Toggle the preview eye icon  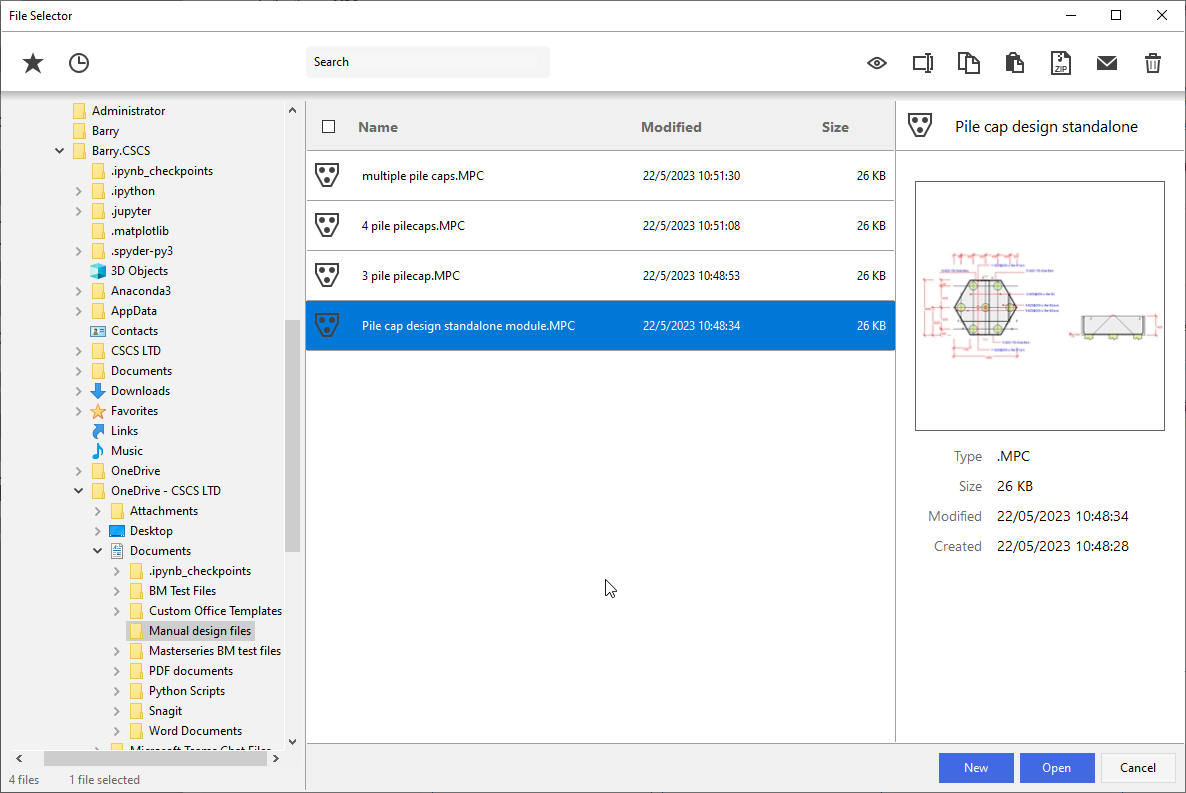pyautogui.click(x=877, y=63)
